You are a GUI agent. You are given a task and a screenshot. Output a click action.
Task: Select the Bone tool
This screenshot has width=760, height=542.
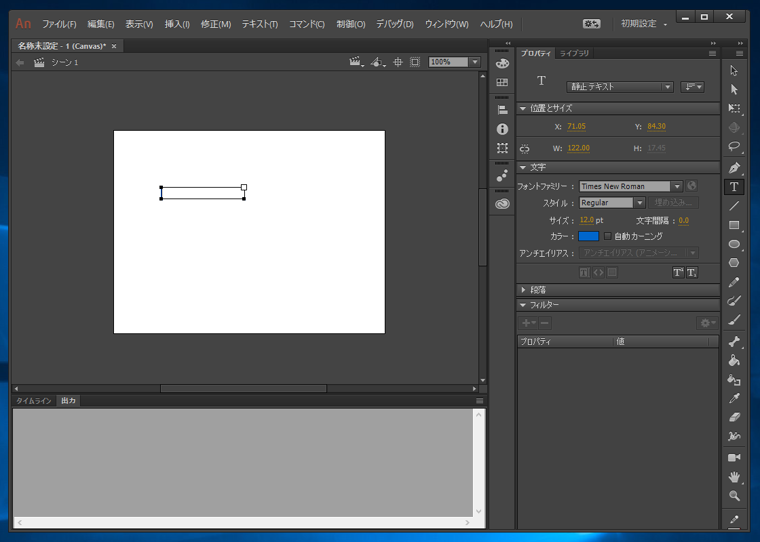click(734, 341)
